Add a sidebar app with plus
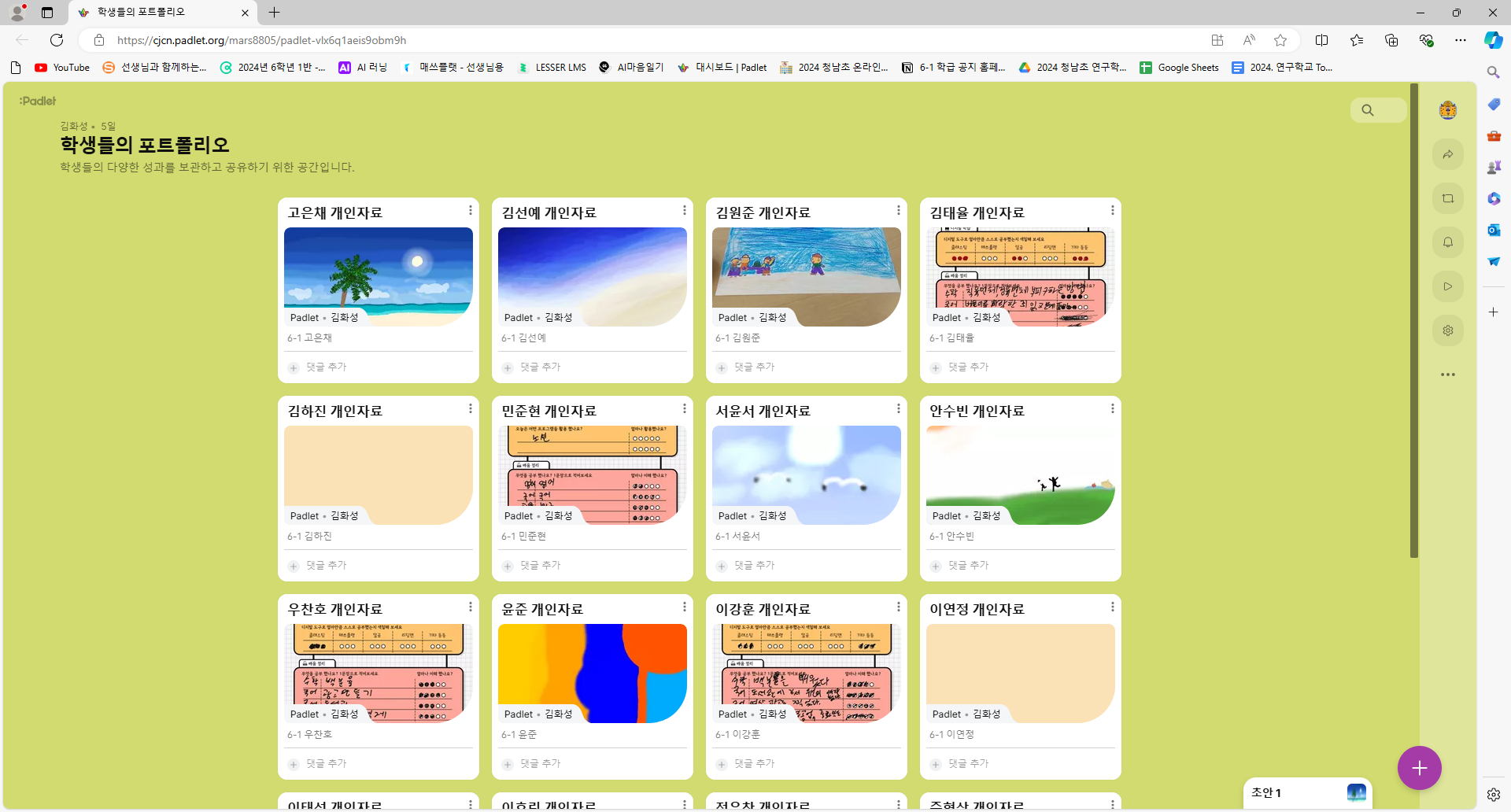 [1493, 312]
